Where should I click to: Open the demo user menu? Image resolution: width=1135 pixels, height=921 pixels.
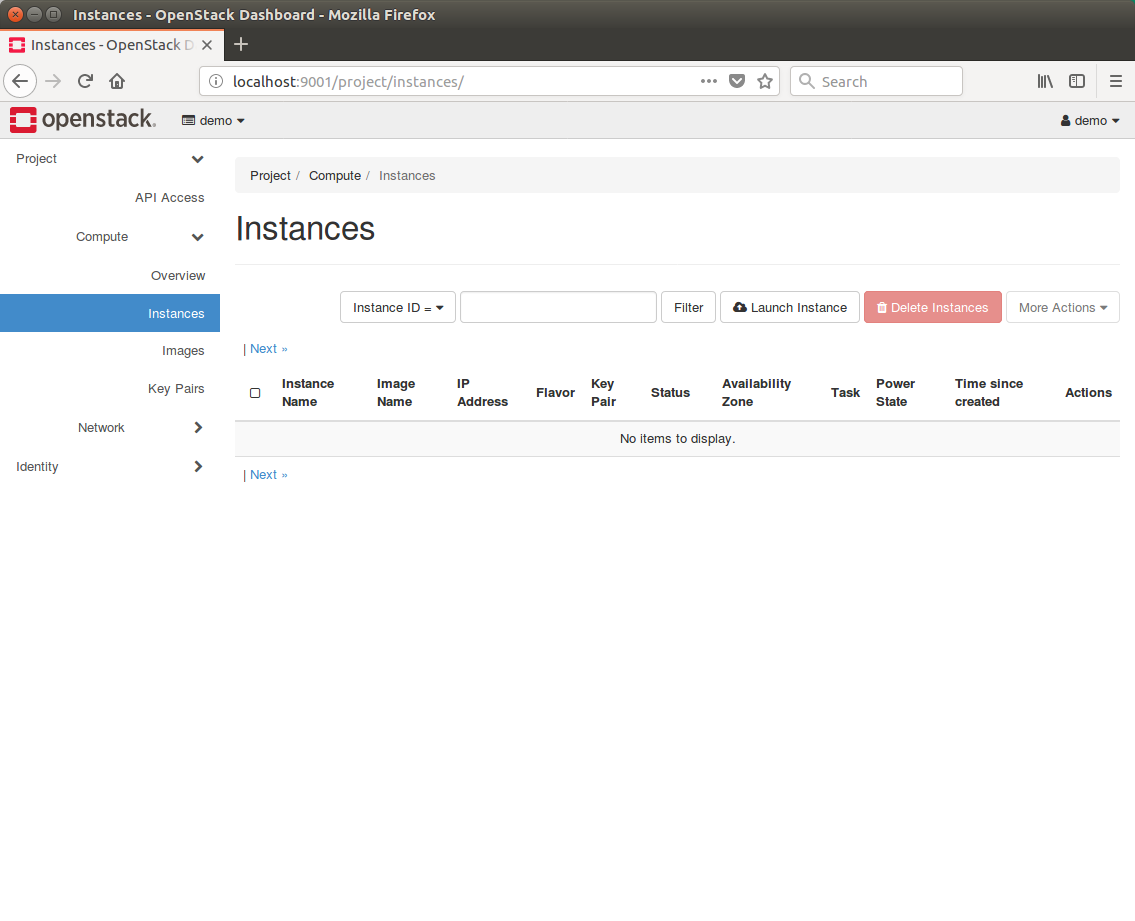coord(1090,120)
